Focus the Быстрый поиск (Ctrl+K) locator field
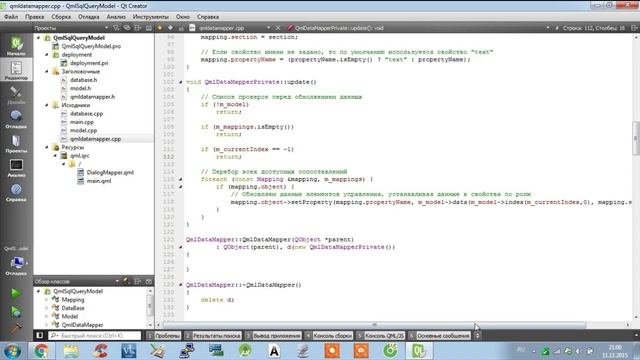The image size is (640, 360). pos(95,336)
